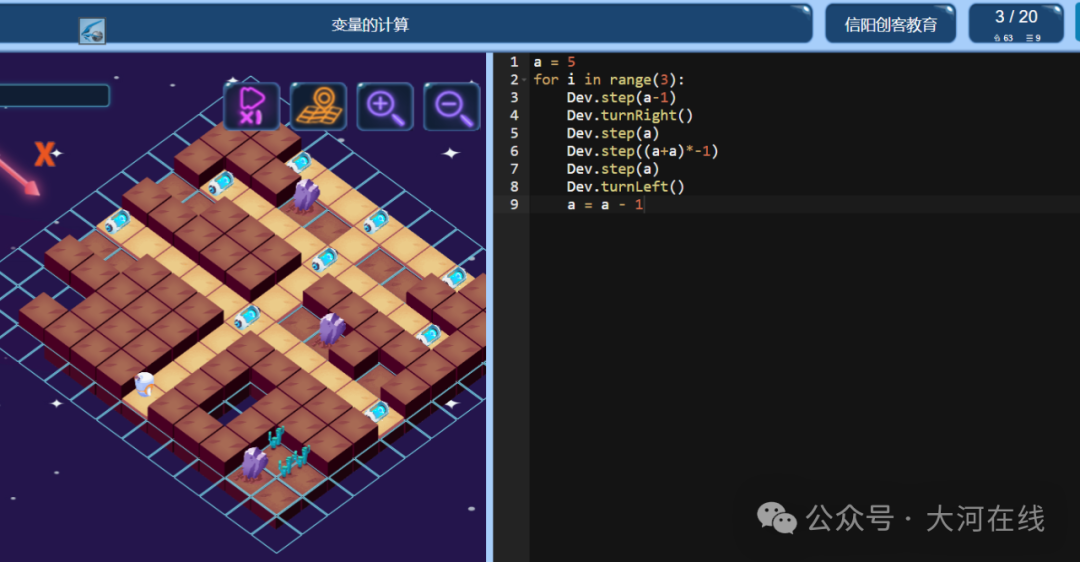1080x562 pixels.
Task: Click code line 'Dev.step((a+a)*-1)'
Action: point(642,151)
